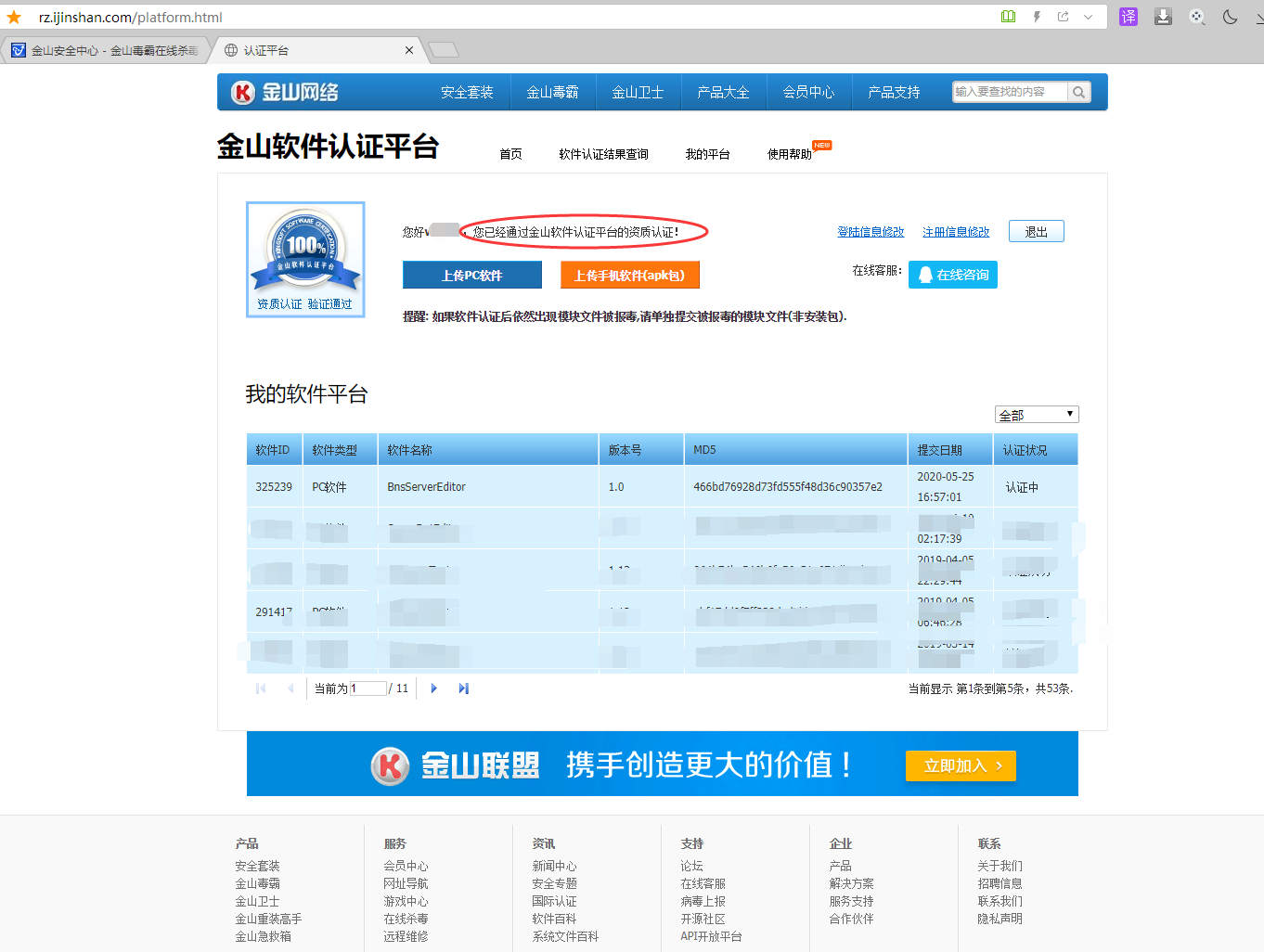Click the 金山联盟 banner logo

click(x=456, y=765)
